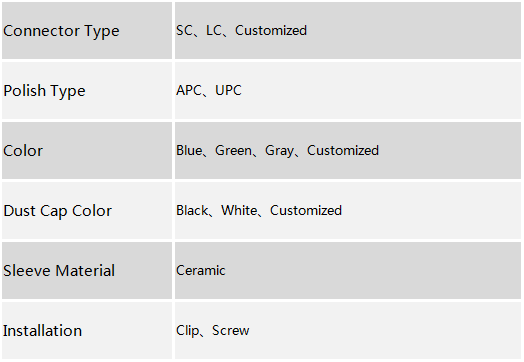Click the Connector Type label cell
The image size is (524, 362).
click(x=87, y=30)
